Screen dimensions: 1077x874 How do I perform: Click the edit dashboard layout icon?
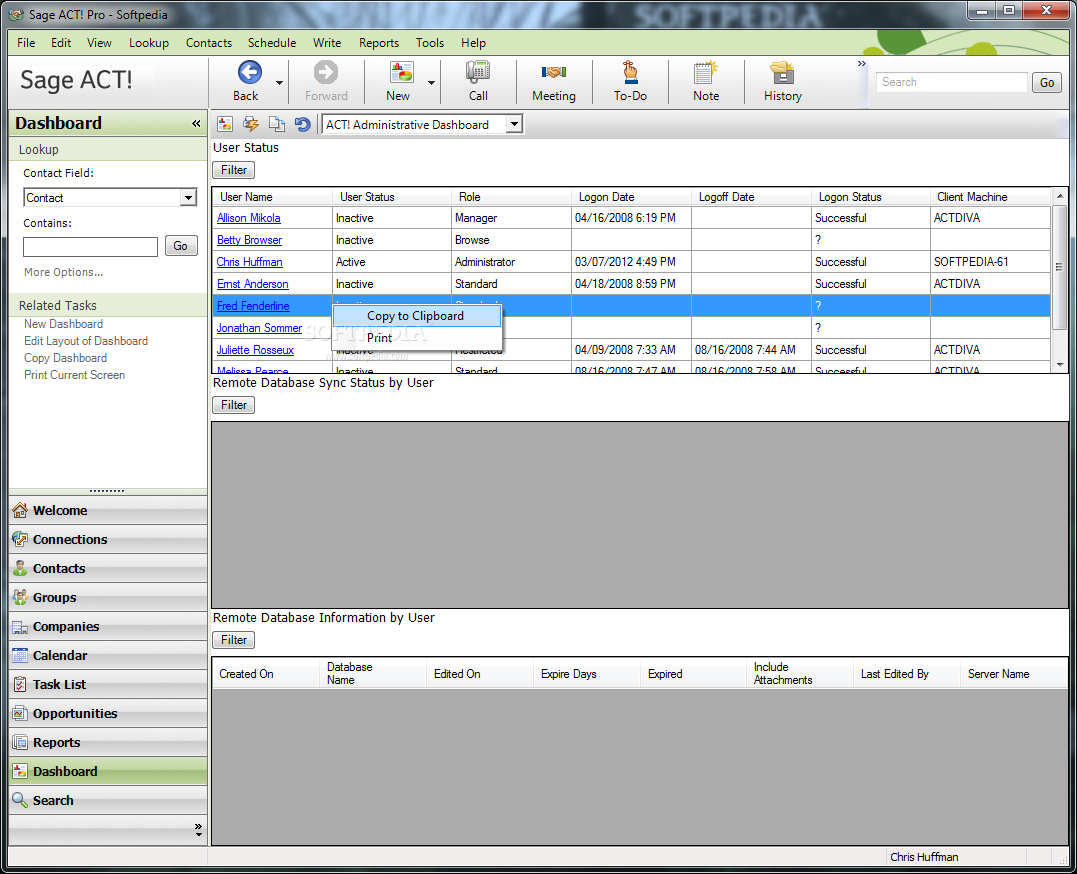click(251, 124)
